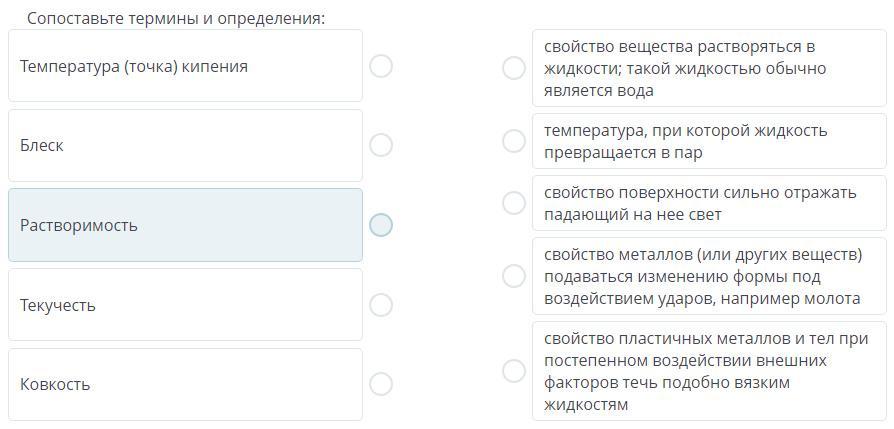Click the highlighted Растворимость term box
Screen dimensions: 894x429
pos(185,225)
